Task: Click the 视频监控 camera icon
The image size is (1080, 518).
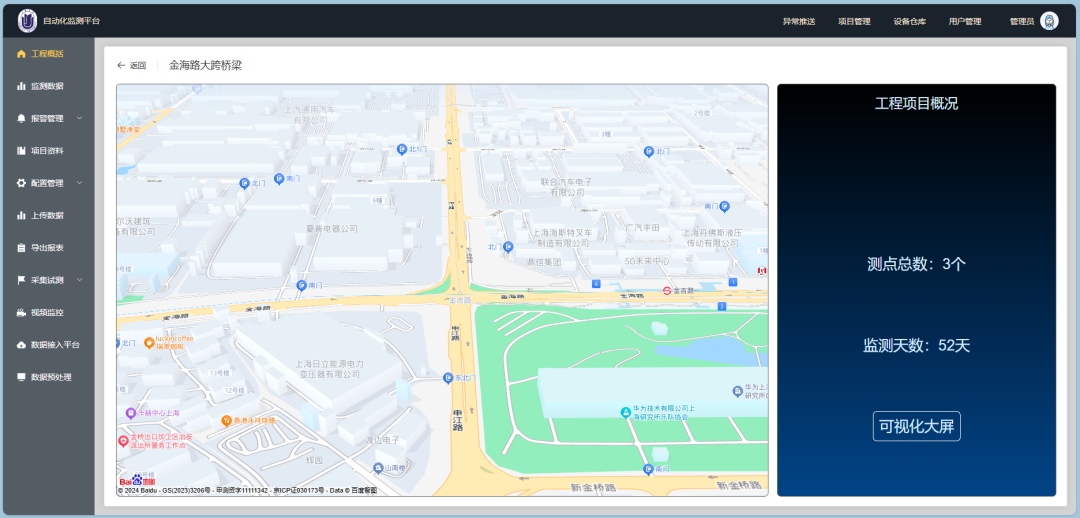Action: point(21,312)
